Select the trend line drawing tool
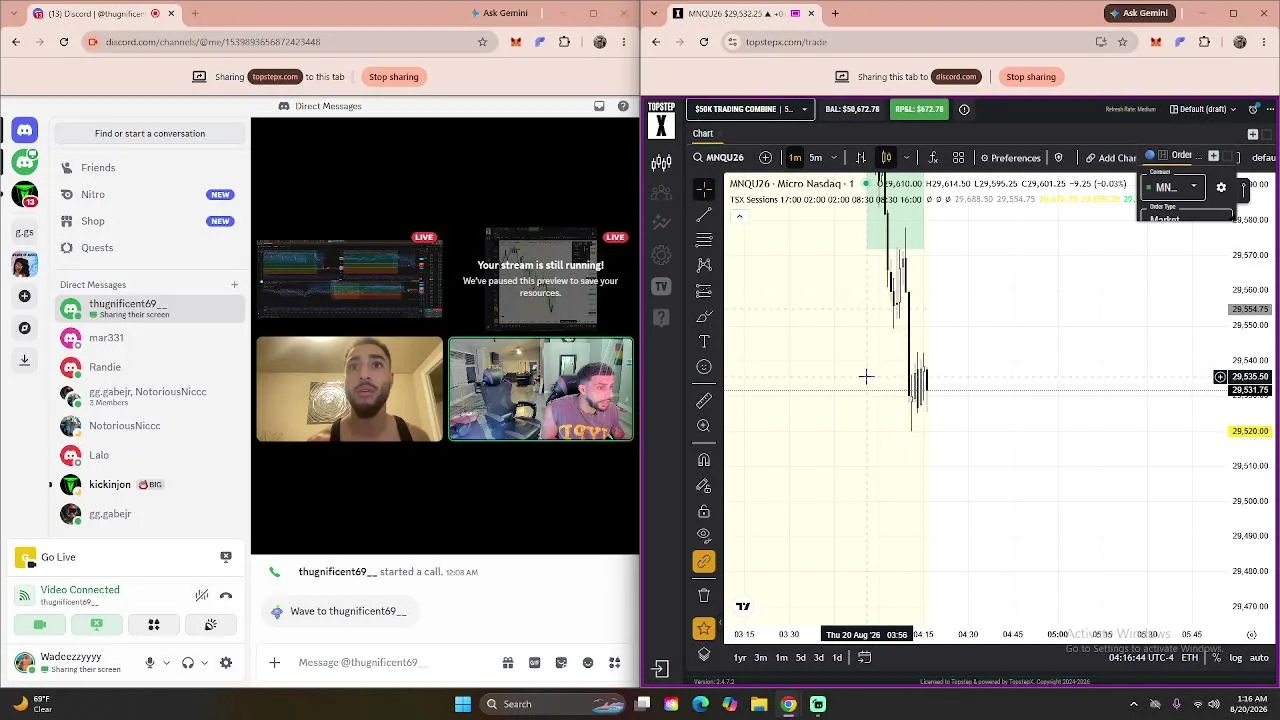Image resolution: width=1280 pixels, height=720 pixels. coord(704,214)
